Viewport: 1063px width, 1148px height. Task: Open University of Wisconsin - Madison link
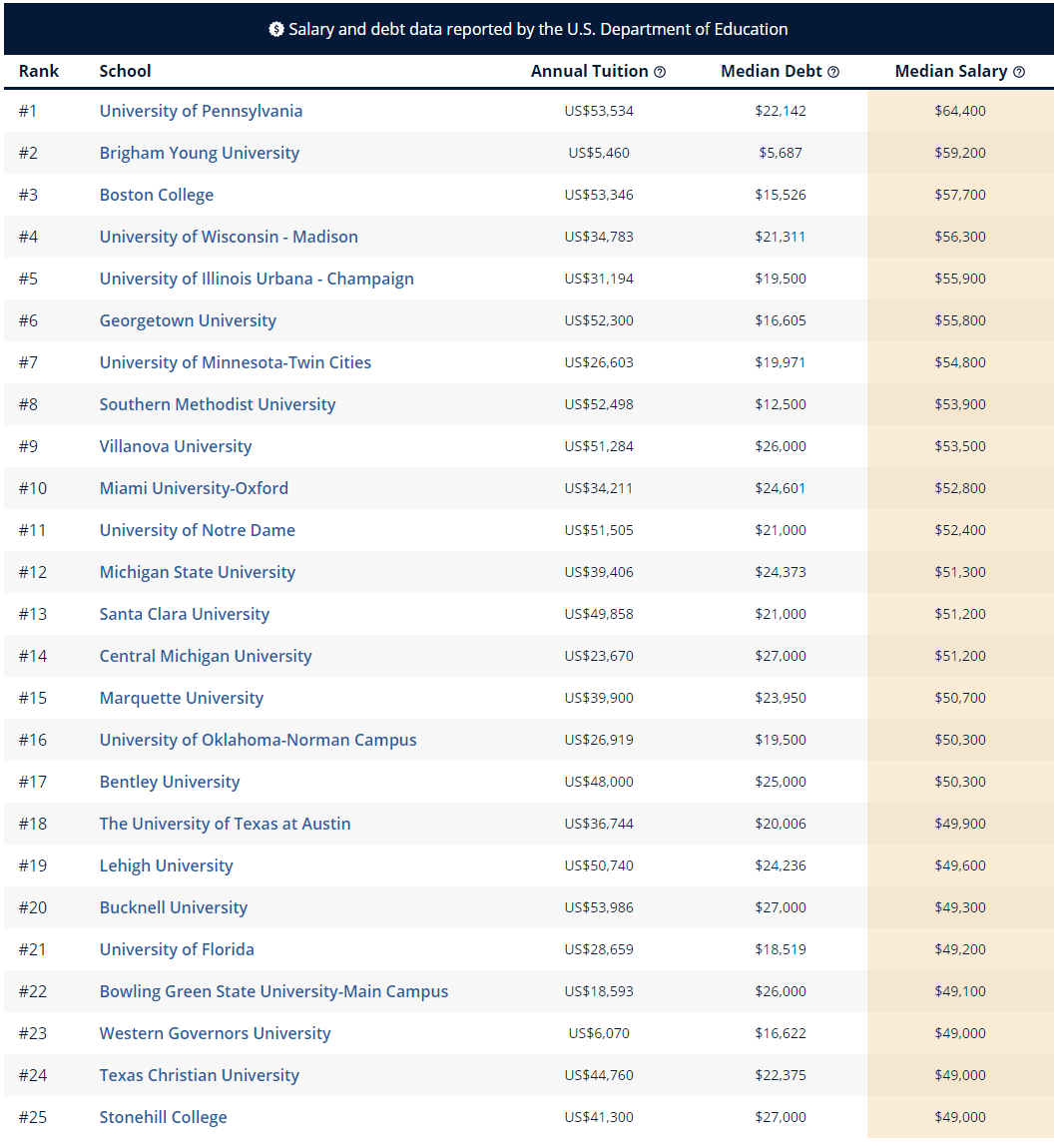click(x=229, y=237)
